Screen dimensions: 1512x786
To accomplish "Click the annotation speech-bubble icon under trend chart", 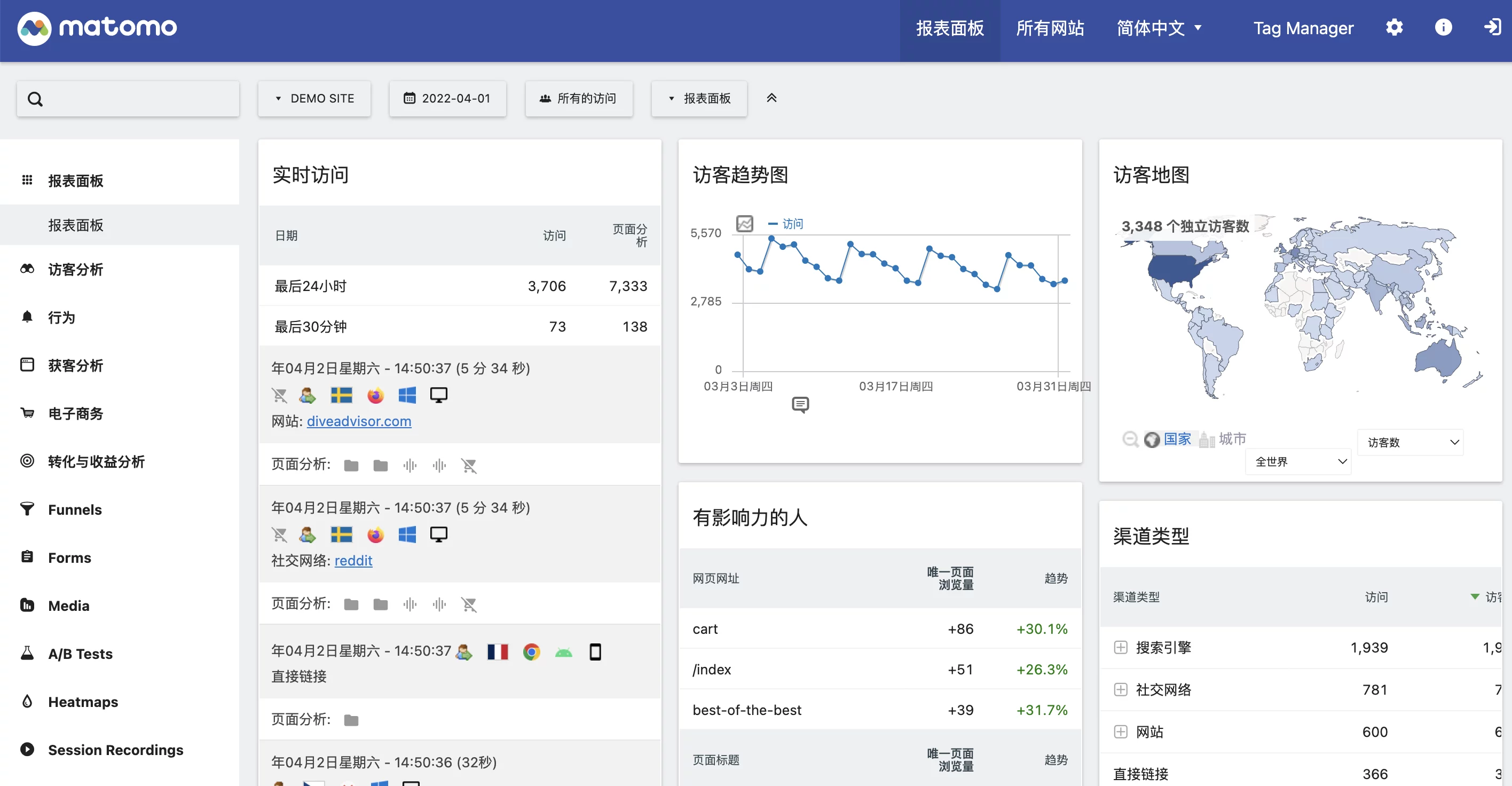I will [x=801, y=405].
